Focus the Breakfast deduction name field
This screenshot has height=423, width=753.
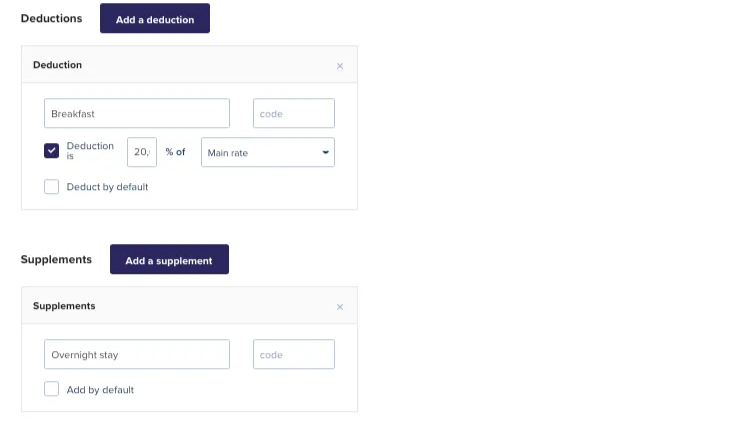(x=137, y=113)
